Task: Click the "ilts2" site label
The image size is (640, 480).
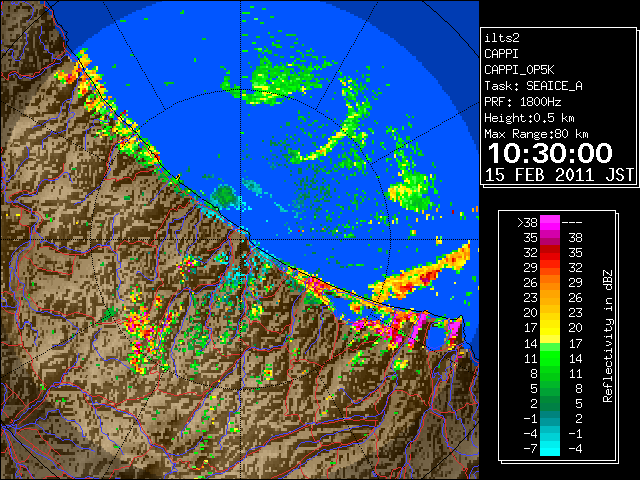Action: pyautogui.click(x=502, y=38)
